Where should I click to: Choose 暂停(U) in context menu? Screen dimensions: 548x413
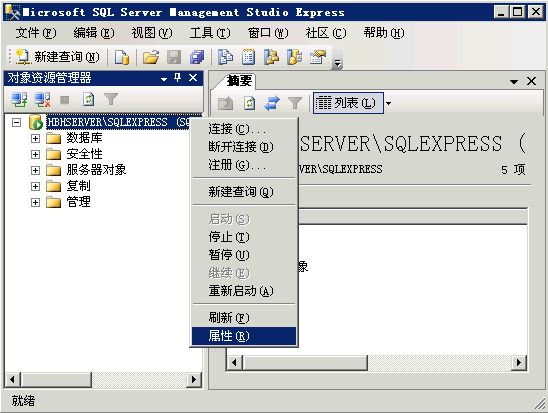point(244,255)
